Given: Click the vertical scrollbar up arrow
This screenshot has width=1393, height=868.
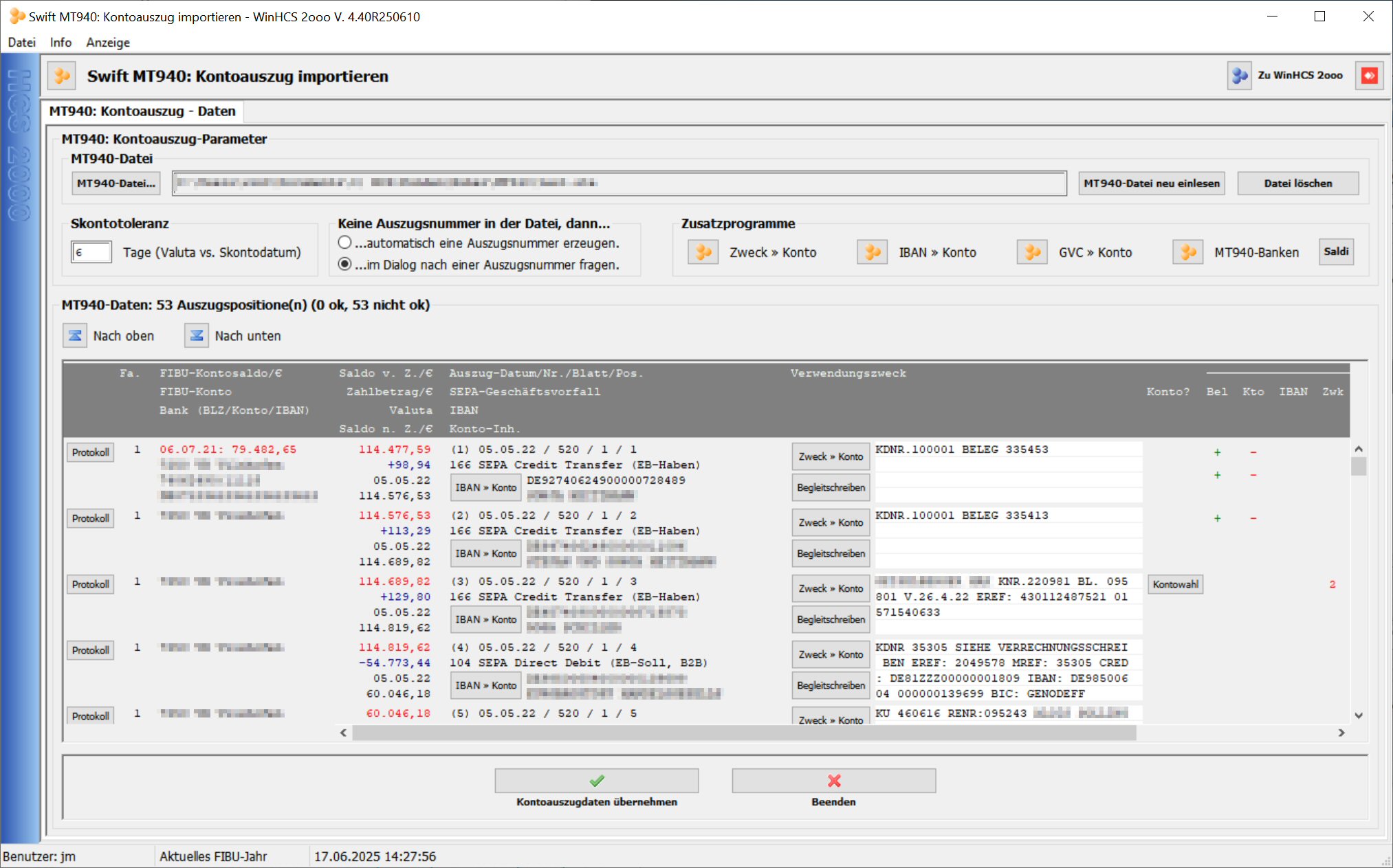Looking at the screenshot, I should 1359,449.
